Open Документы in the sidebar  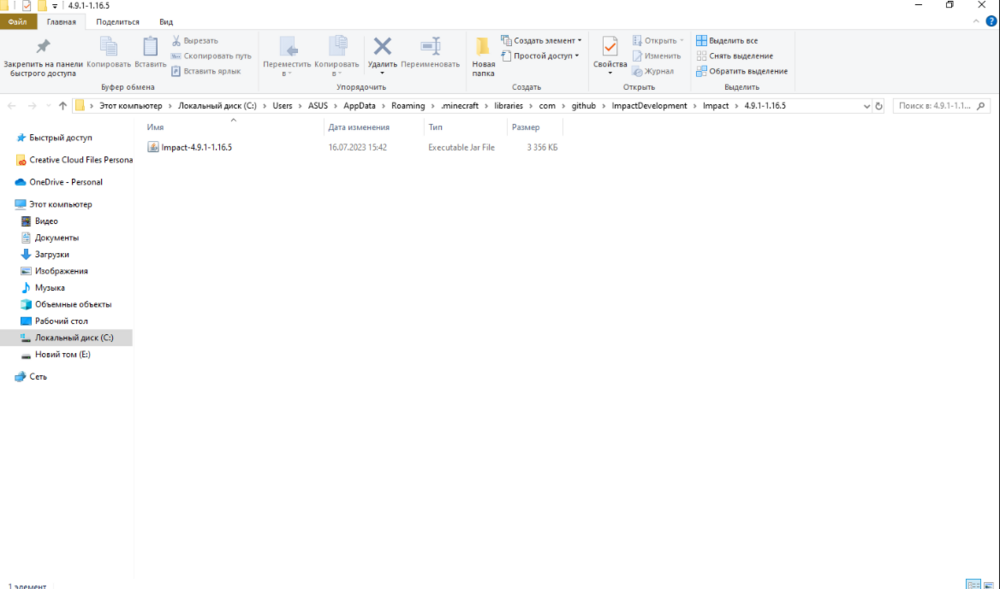tap(57, 238)
